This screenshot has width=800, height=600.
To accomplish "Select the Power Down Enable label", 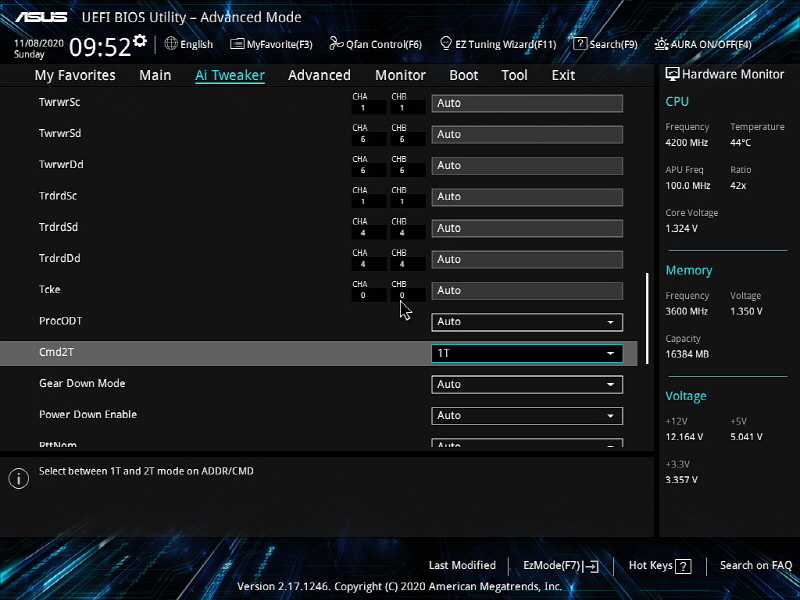I will pos(88,414).
